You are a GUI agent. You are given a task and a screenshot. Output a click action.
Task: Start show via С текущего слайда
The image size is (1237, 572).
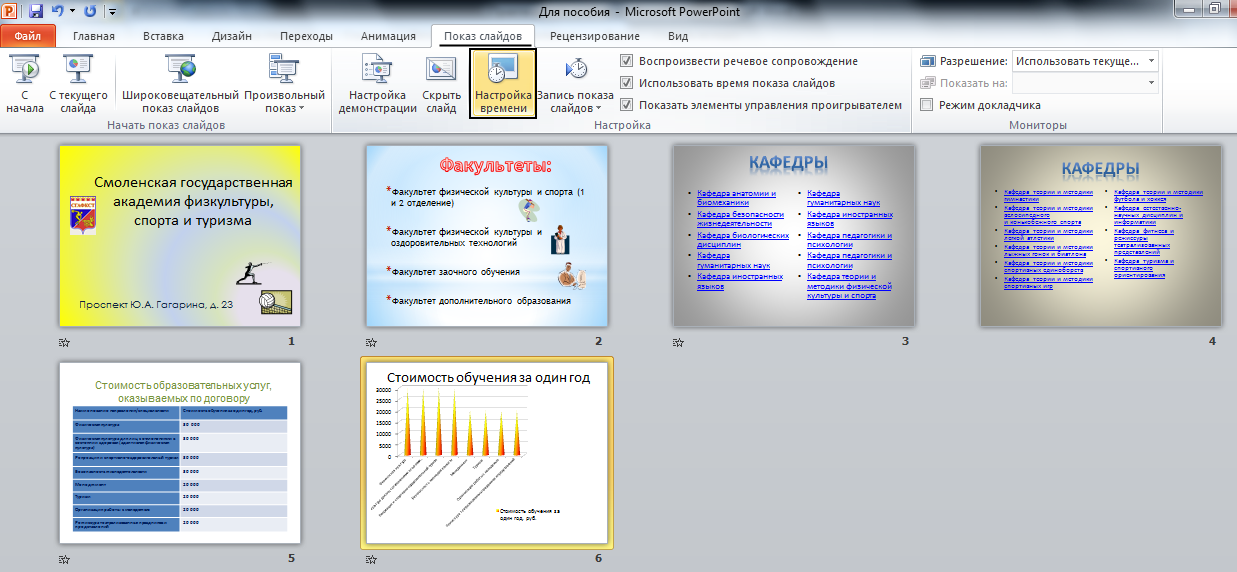78,85
